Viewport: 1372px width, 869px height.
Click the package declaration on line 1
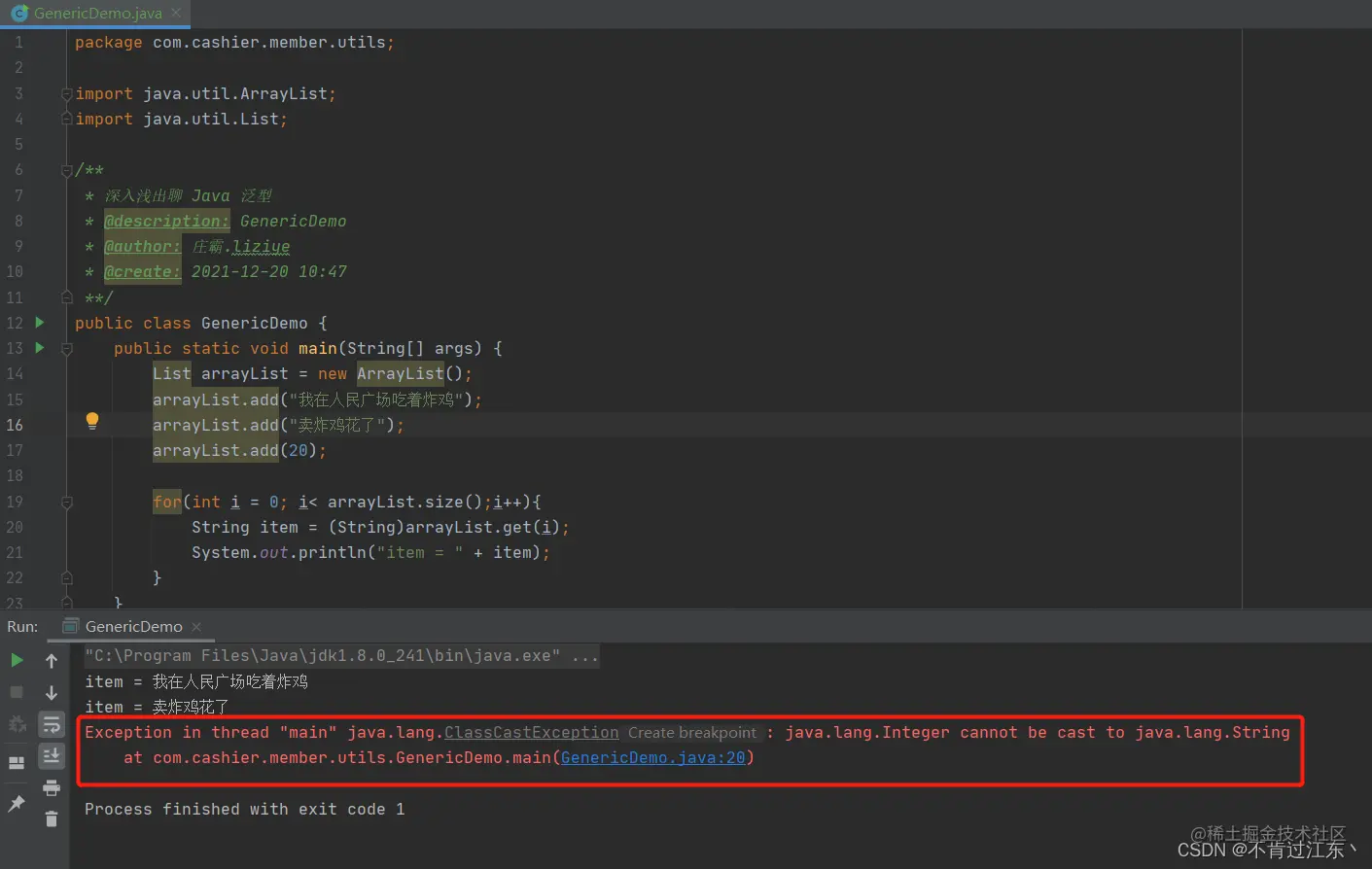[234, 43]
